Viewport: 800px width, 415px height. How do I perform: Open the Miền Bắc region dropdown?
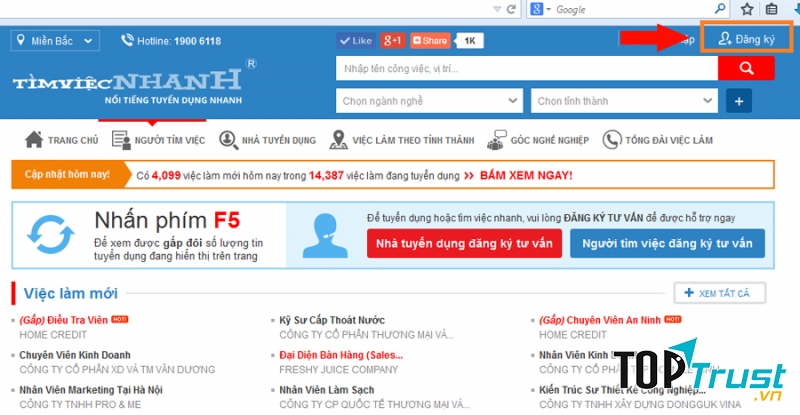[x=55, y=41]
